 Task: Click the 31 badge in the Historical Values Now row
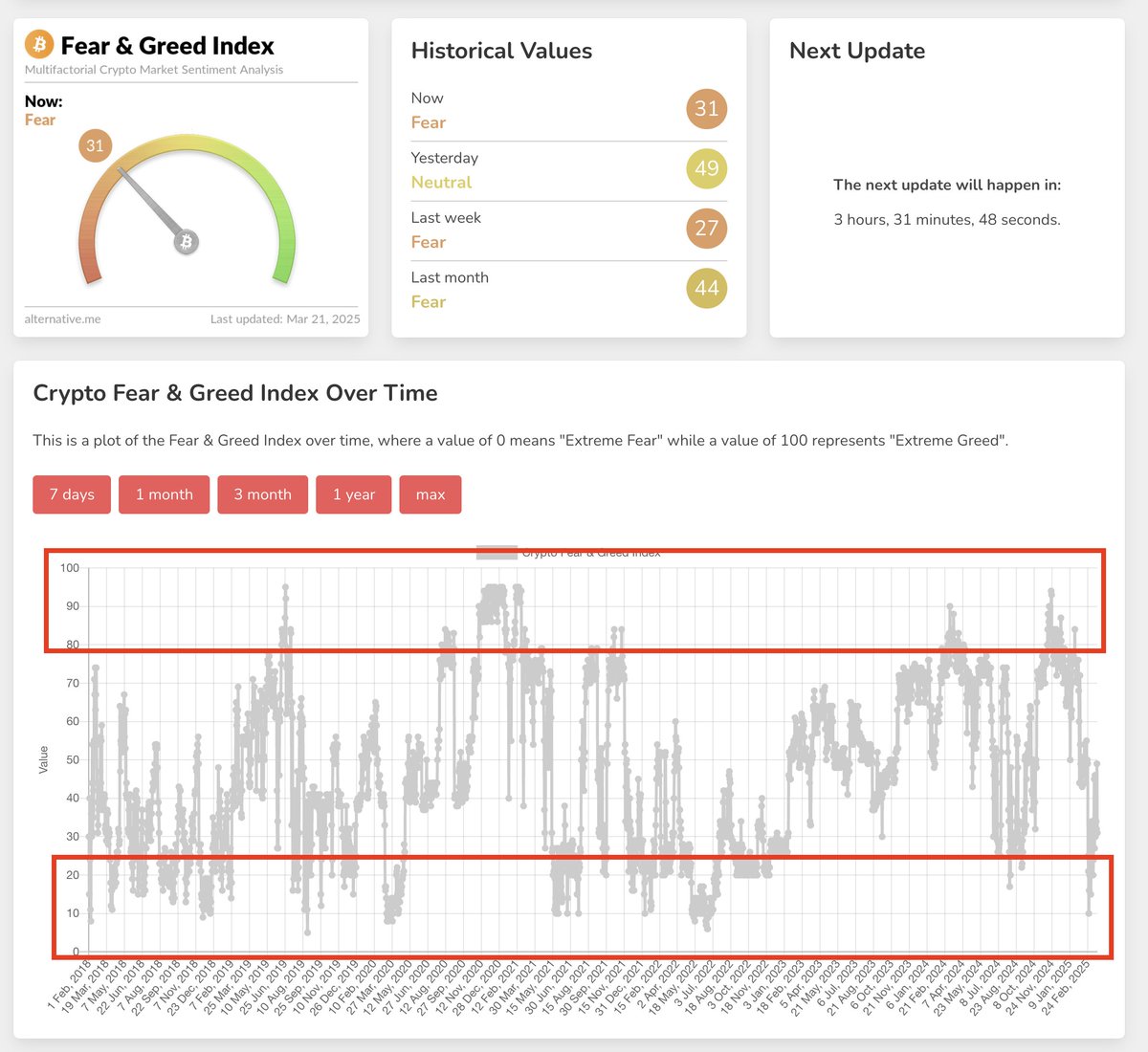(707, 108)
